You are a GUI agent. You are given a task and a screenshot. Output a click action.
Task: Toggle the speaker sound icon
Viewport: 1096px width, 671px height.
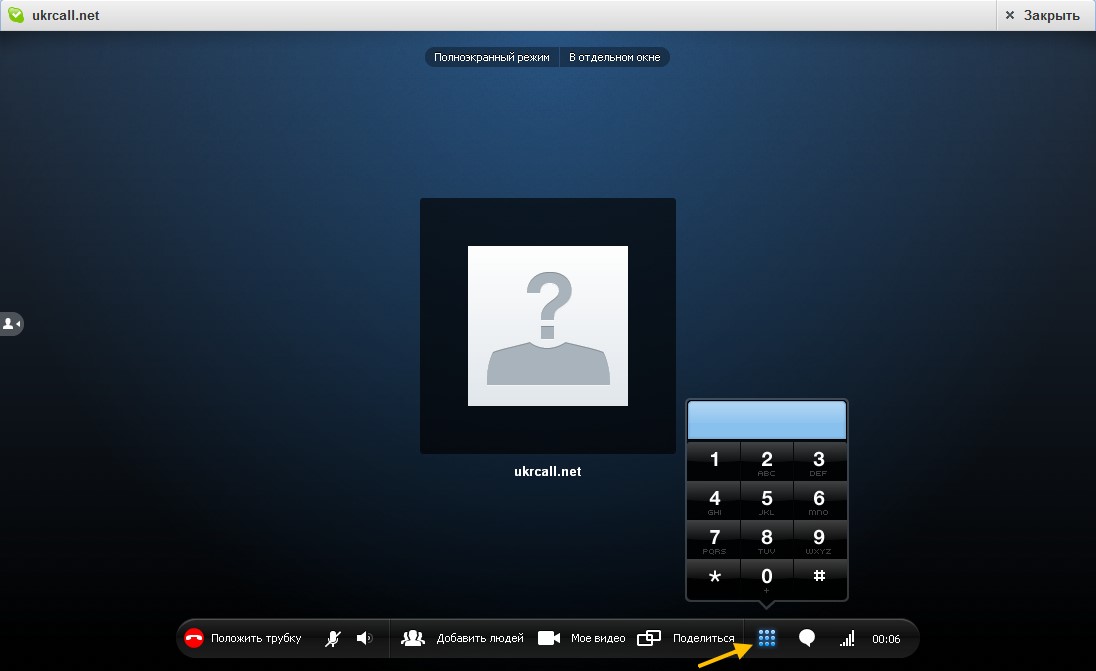(364, 638)
